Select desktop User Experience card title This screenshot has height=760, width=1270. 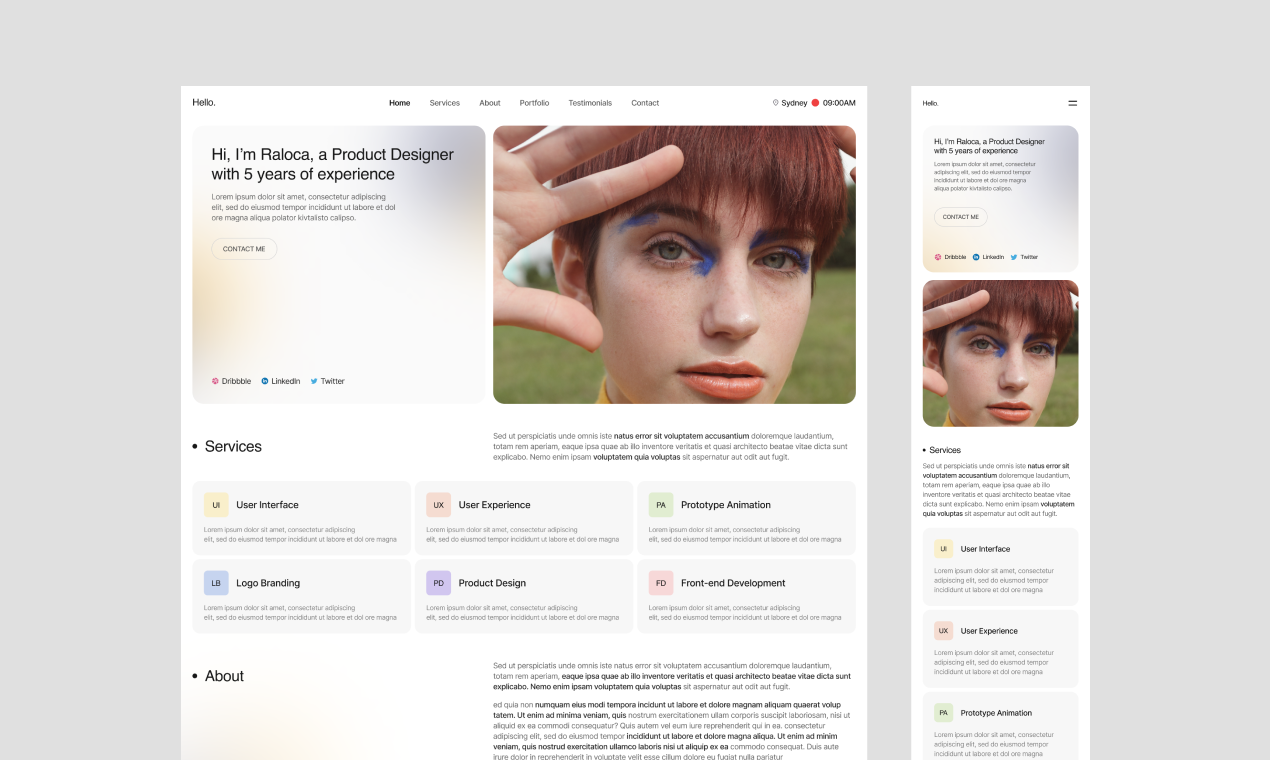coord(494,505)
